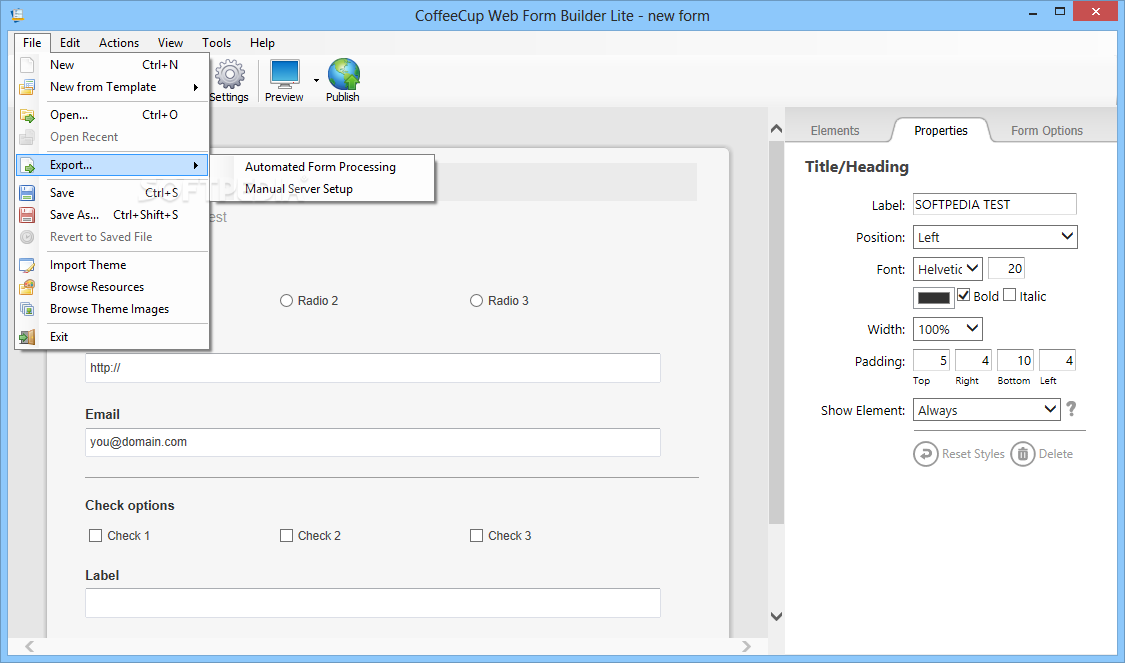Tick the Check 2 checkbox
This screenshot has width=1125, height=663.
coord(286,535)
